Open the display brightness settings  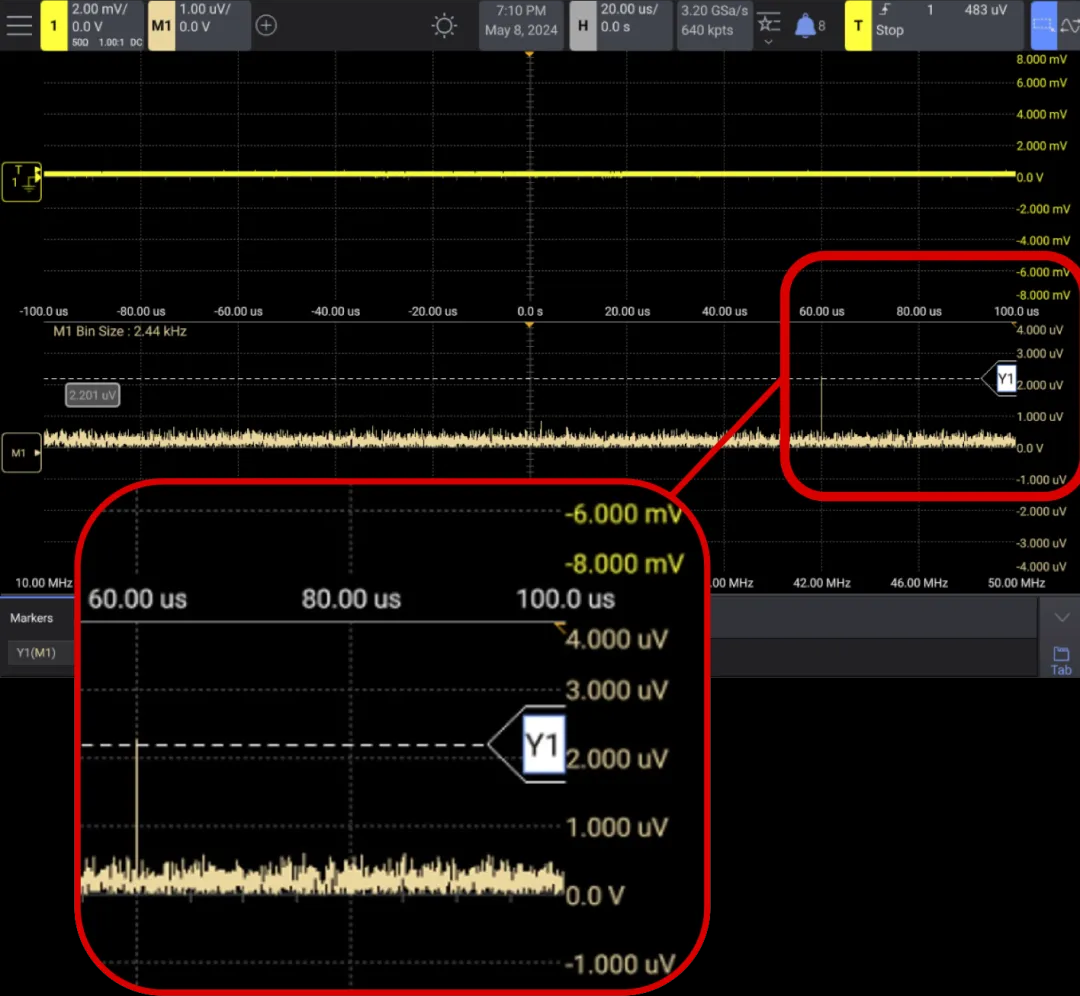pyautogui.click(x=444, y=26)
